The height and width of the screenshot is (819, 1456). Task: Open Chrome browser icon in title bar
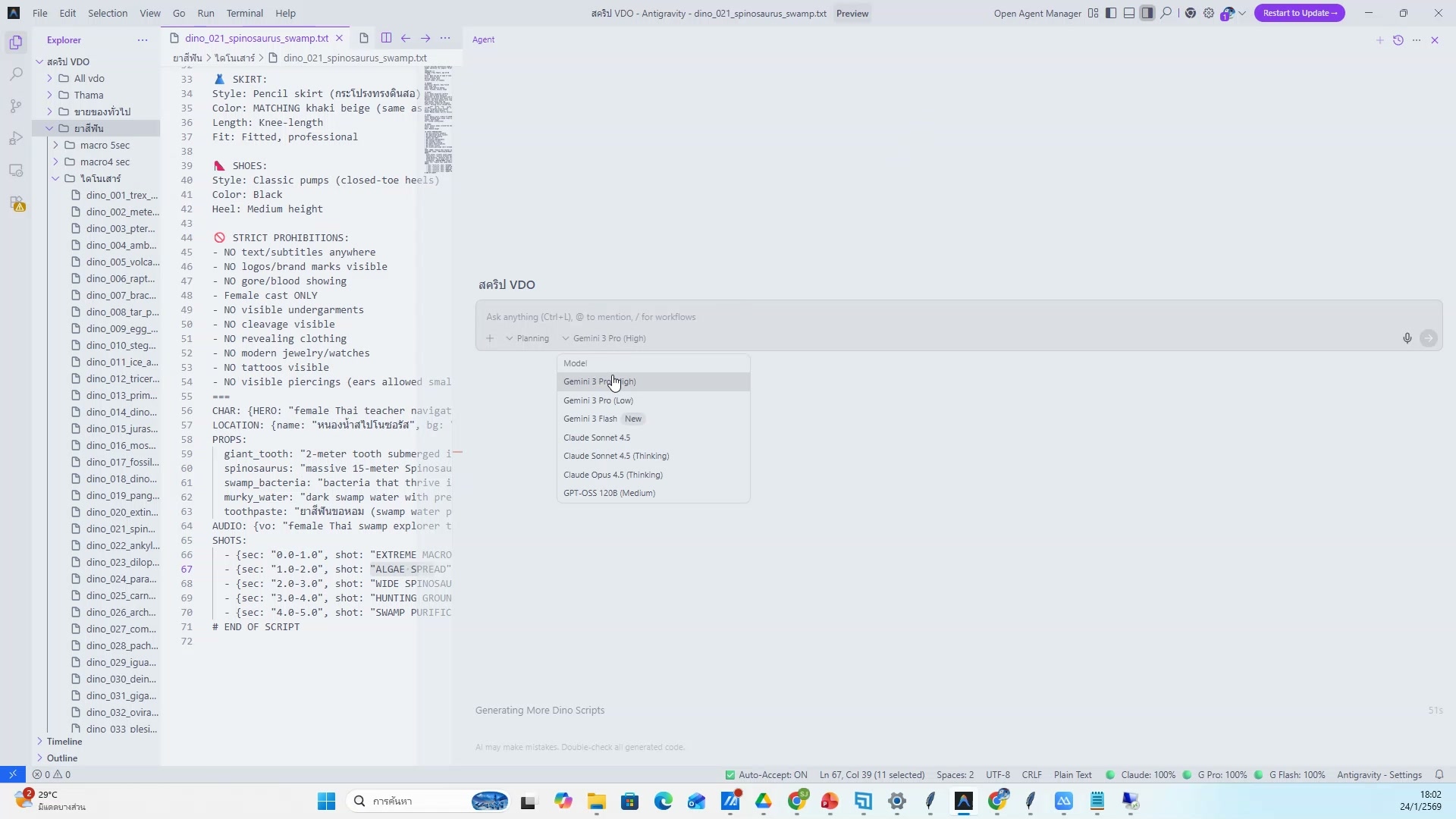[1191, 13]
